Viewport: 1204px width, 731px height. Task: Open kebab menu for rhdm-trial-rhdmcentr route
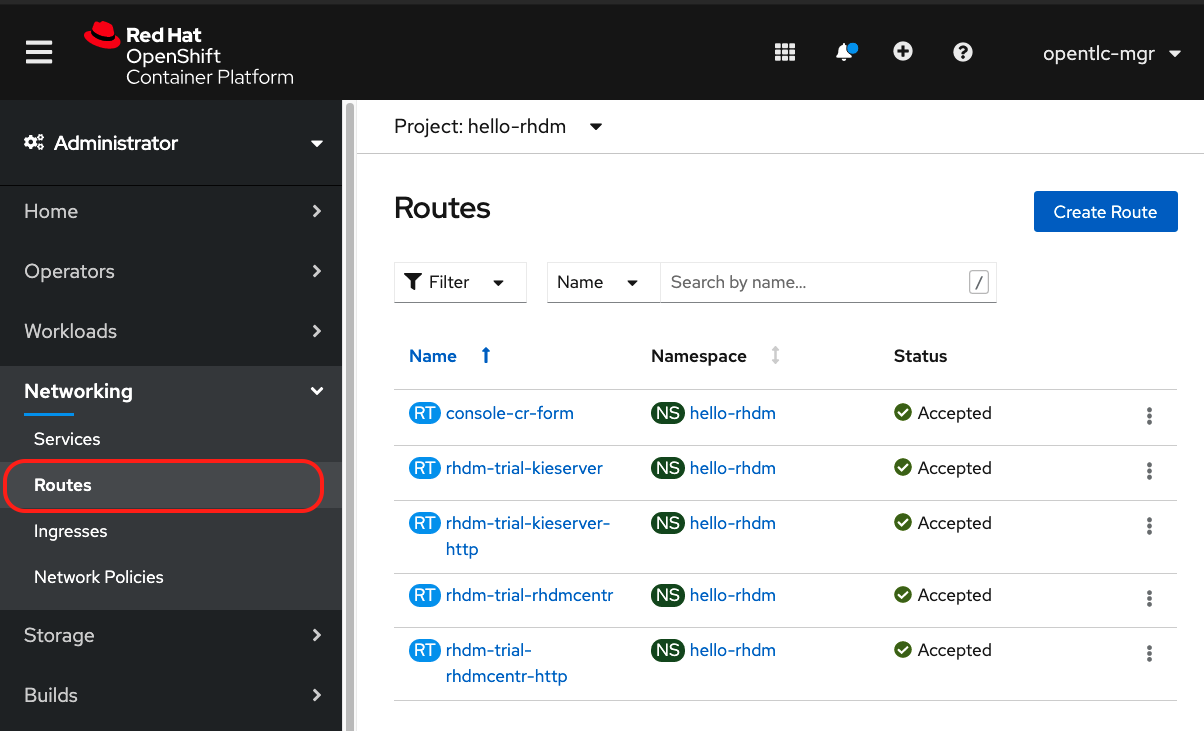tap(1149, 598)
